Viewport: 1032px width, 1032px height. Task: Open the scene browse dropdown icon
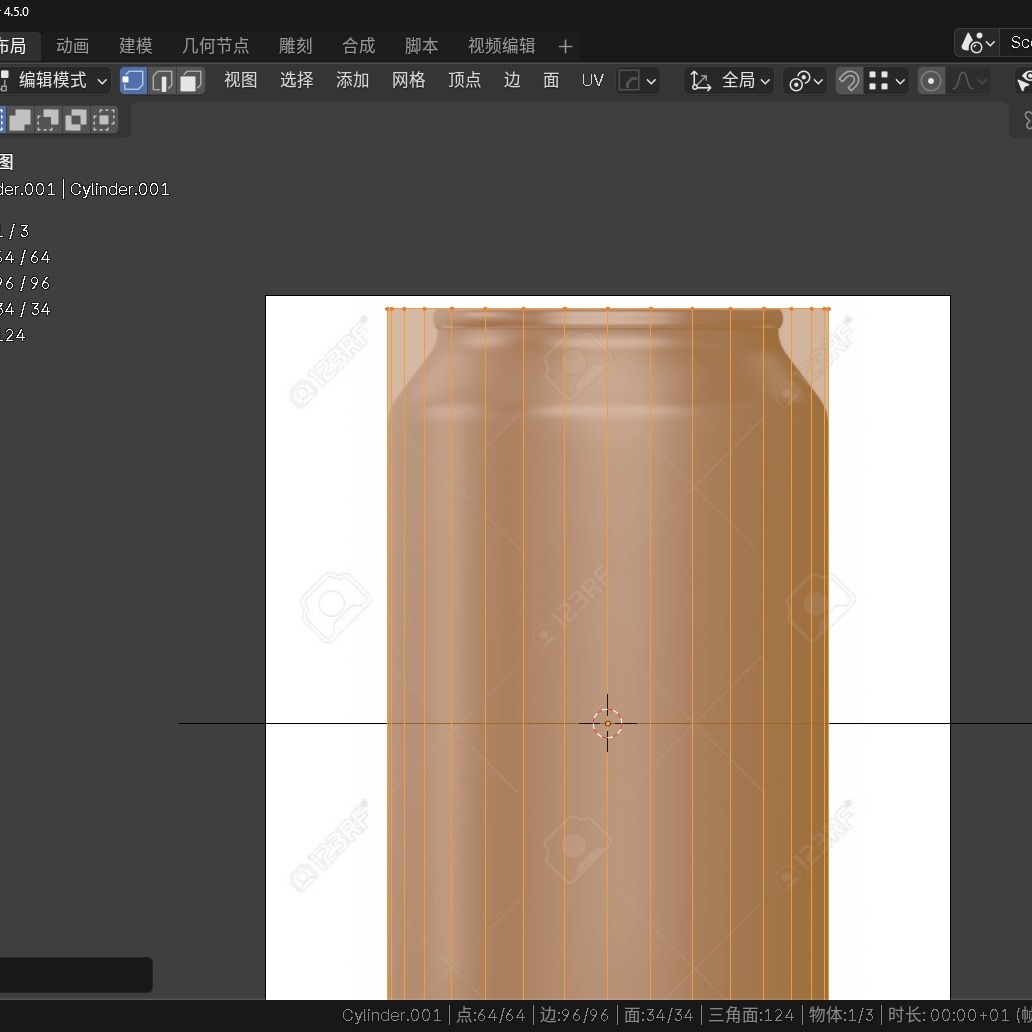(977, 43)
